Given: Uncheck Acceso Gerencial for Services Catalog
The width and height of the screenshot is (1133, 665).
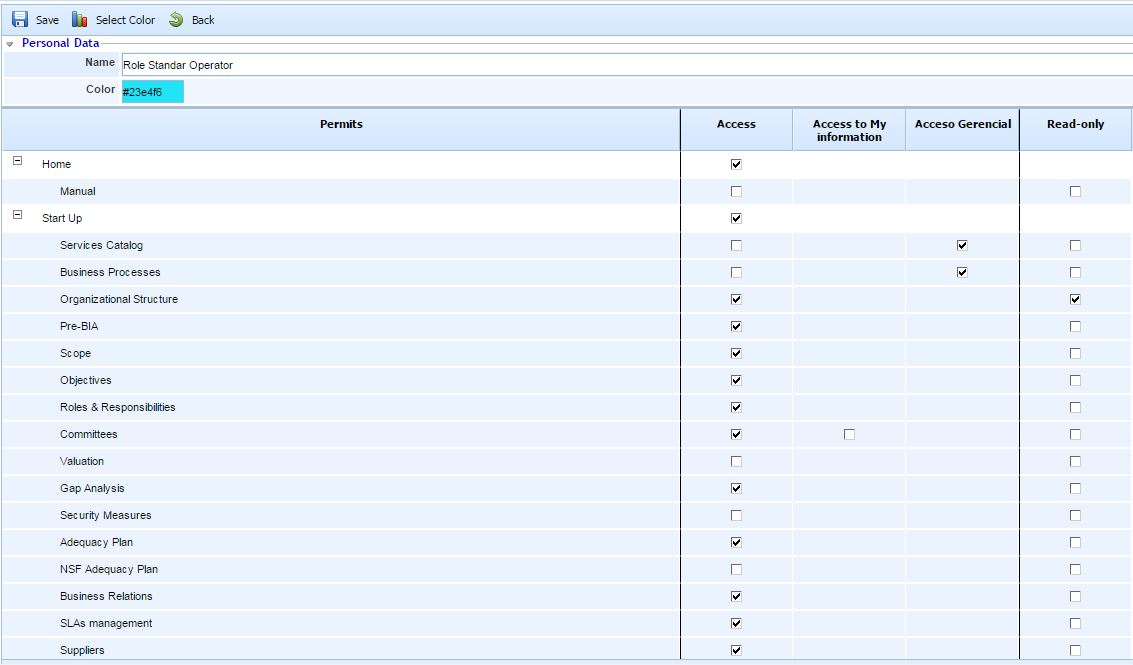Looking at the screenshot, I should [x=962, y=245].
